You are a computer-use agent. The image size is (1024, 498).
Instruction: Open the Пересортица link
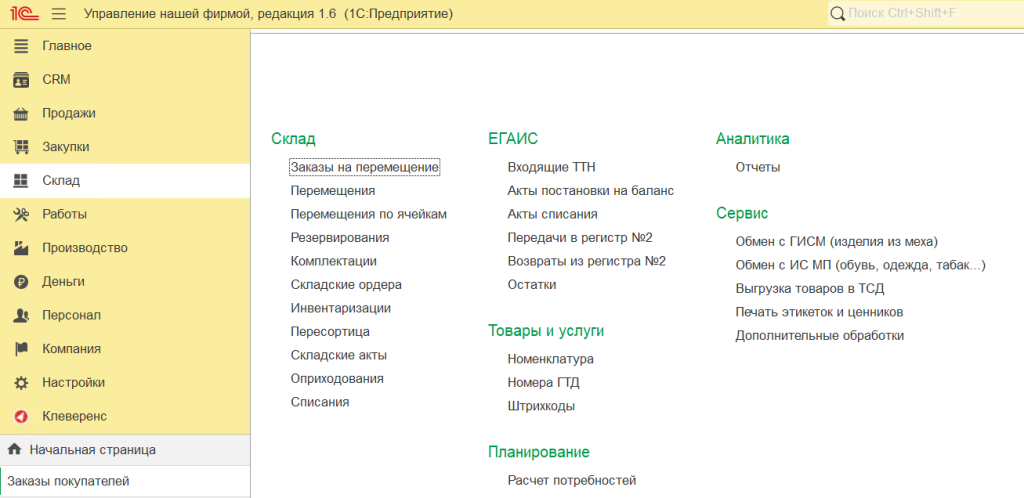tap(330, 332)
